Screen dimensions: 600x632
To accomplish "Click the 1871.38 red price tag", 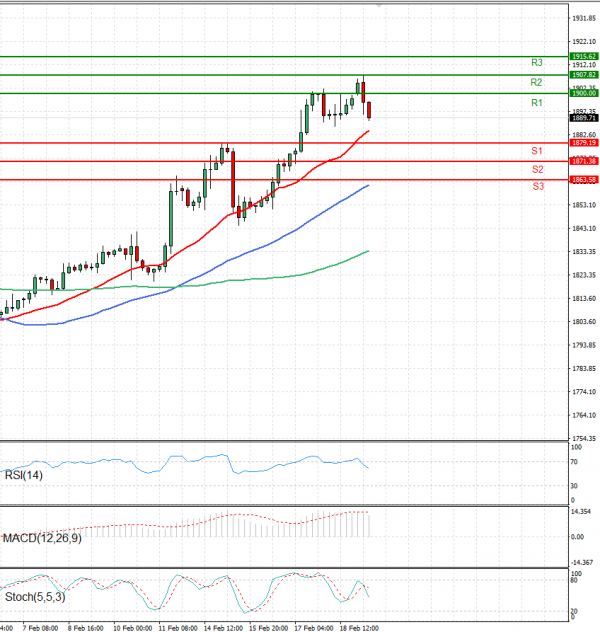I will [x=584, y=161].
